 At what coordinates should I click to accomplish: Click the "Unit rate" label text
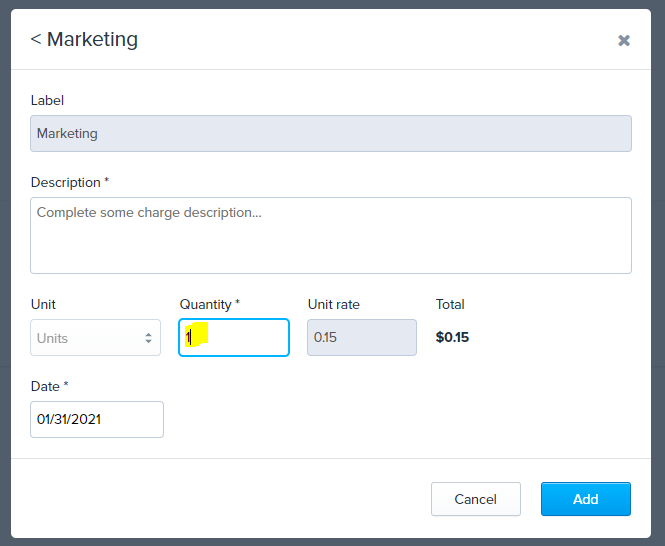[333, 304]
